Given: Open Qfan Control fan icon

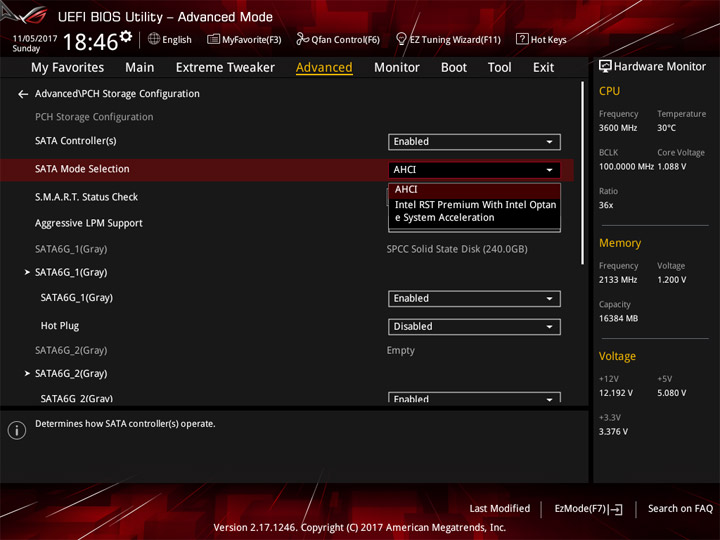Looking at the screenshot, I should (302, 39).
